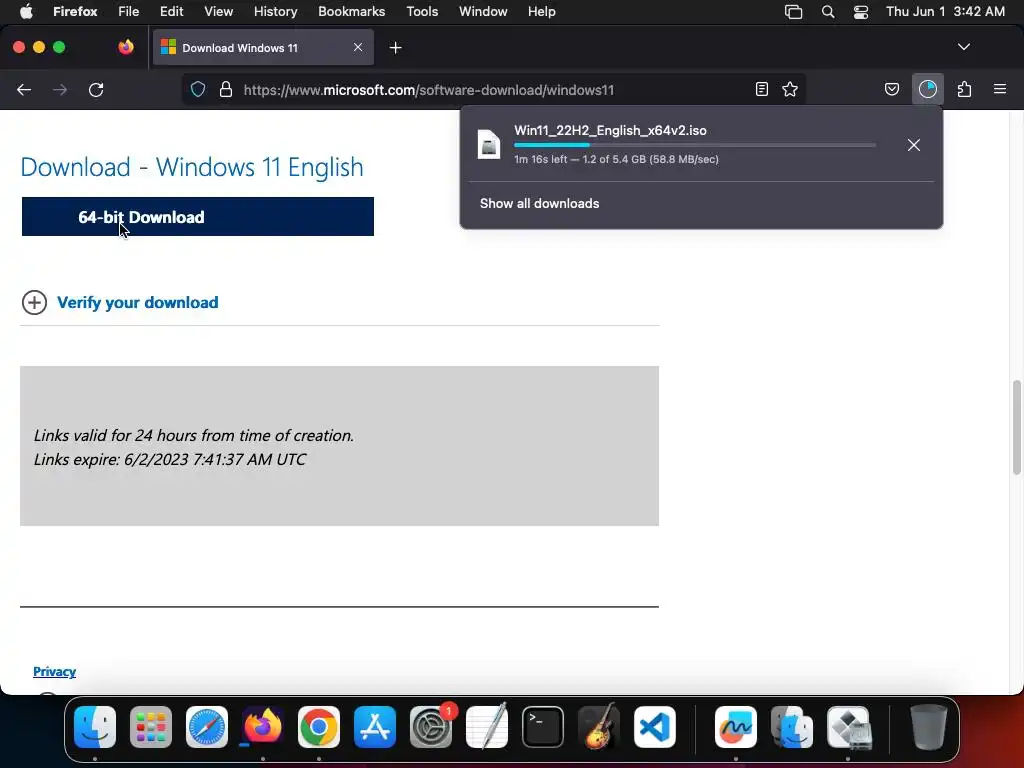The image size is (1024, 768).
Task: Reload the current page
Action: pos(96,89)
